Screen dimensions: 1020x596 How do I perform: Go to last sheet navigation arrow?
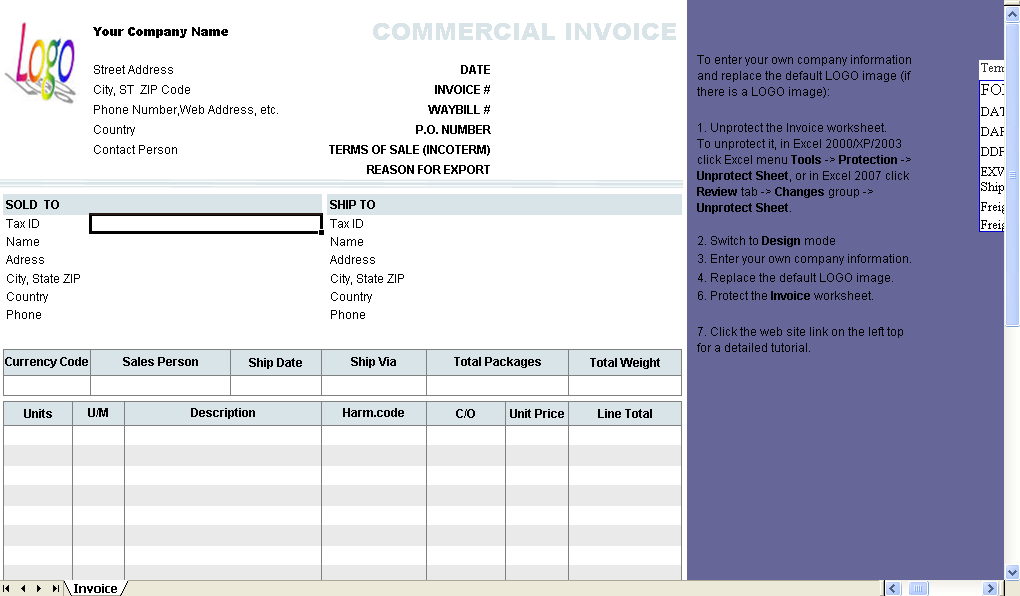click(x=56, y=588)
